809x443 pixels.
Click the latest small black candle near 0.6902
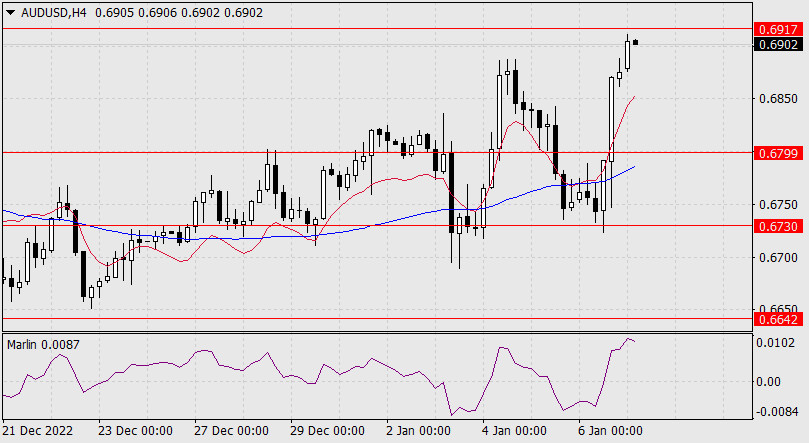click(636, 42)
